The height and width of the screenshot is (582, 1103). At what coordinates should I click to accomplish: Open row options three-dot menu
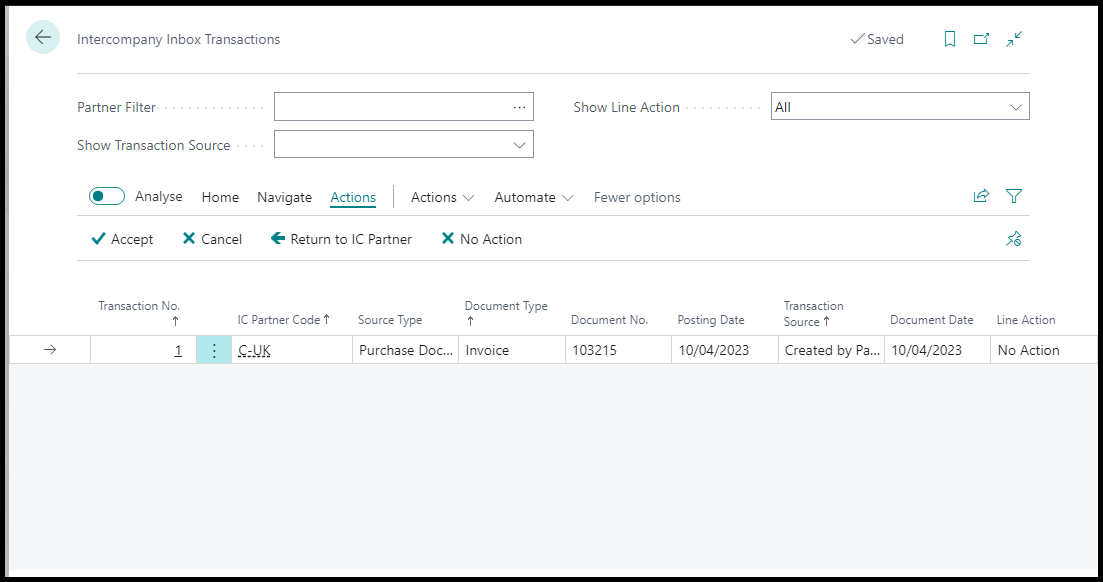coord(214,350)
